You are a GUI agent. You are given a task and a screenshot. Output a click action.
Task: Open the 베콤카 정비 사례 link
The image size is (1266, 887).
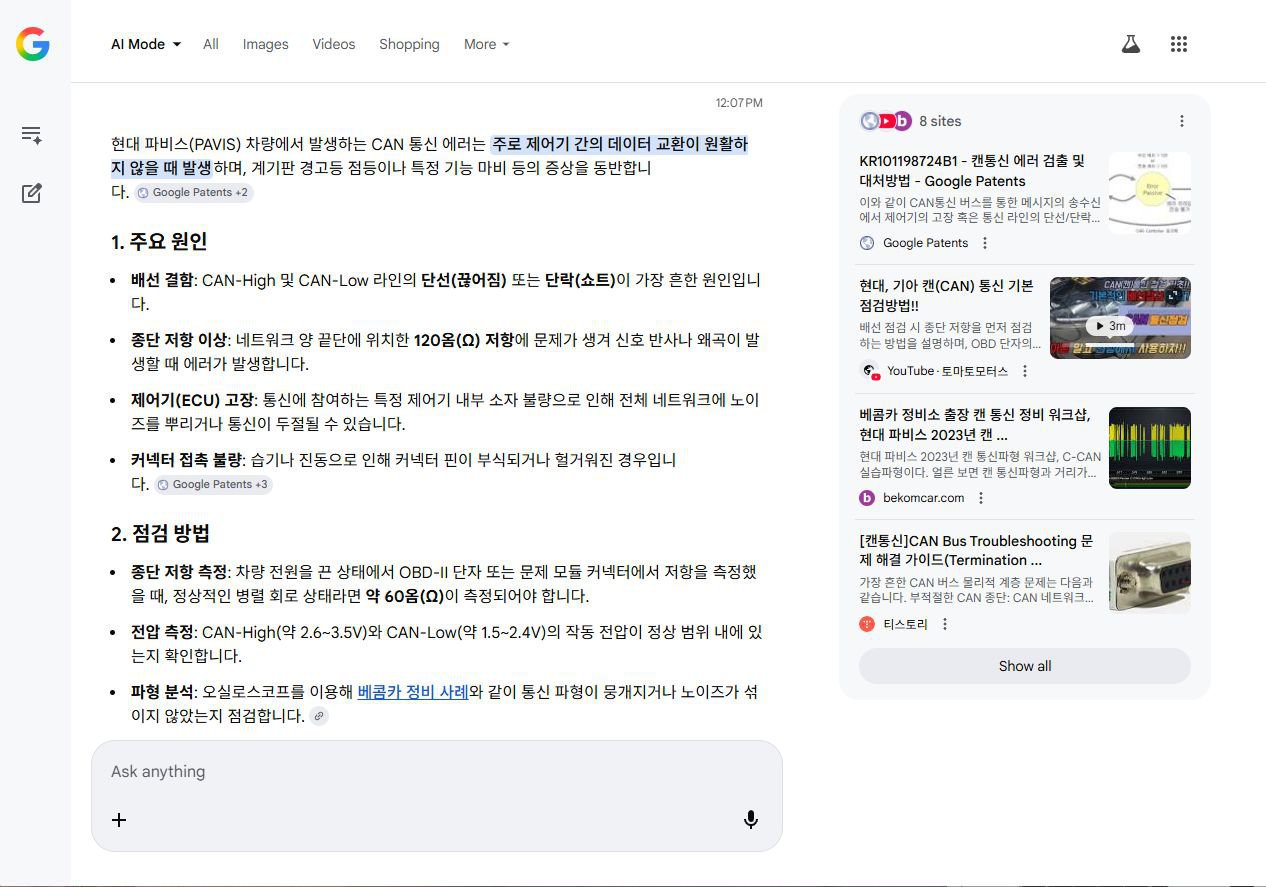pos(412,690)
